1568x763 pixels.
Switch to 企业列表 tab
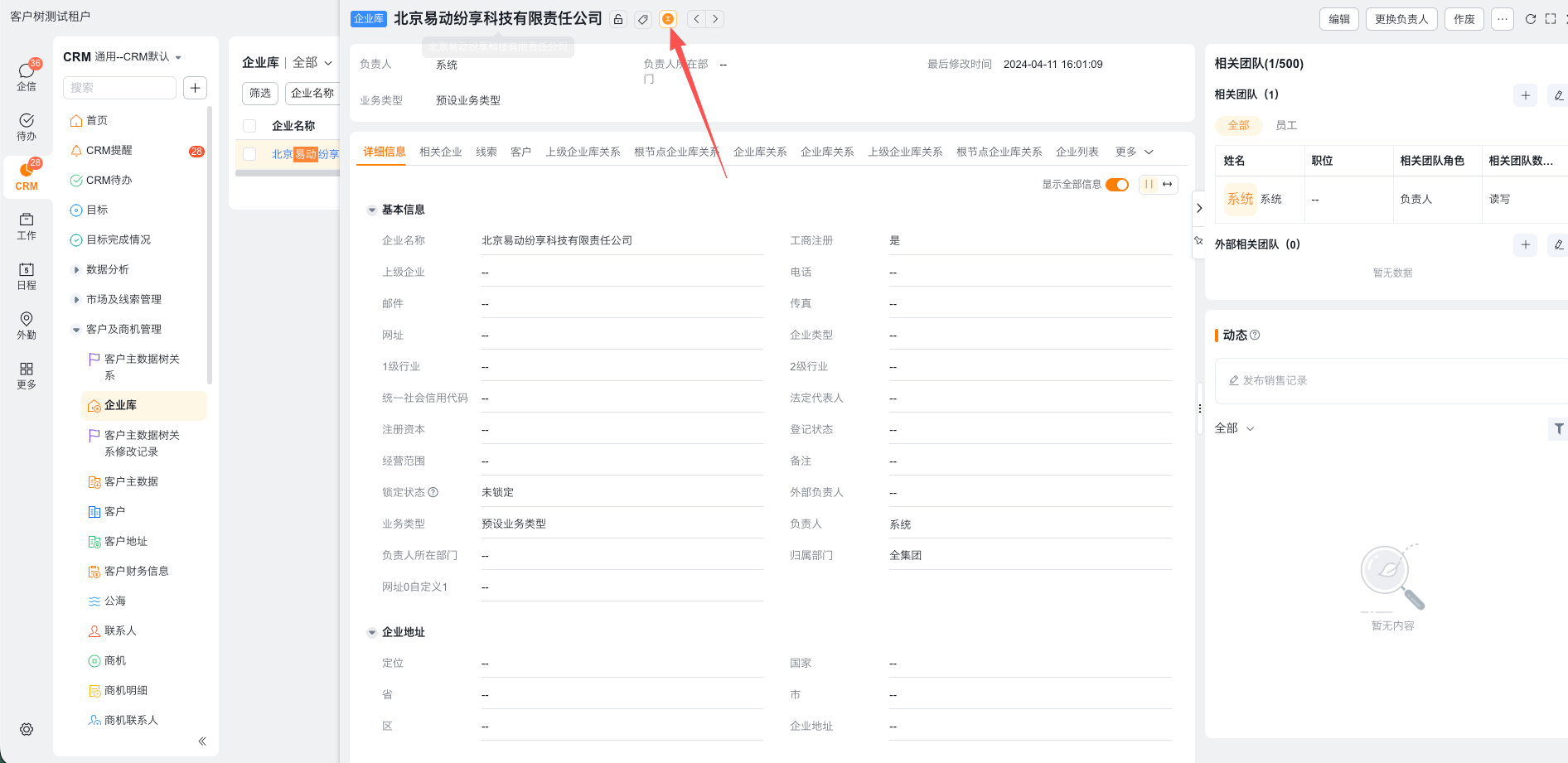[x=1077, y=152]
